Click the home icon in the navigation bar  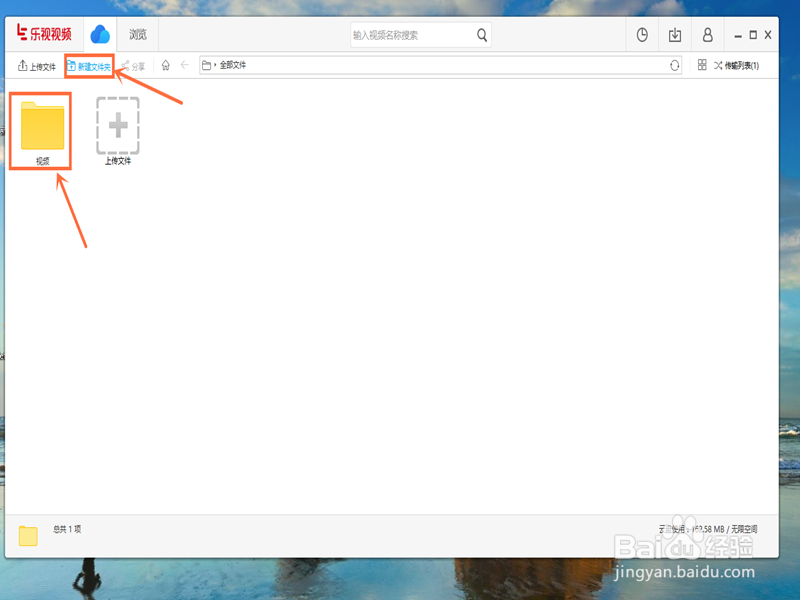[x=165, y=64]
